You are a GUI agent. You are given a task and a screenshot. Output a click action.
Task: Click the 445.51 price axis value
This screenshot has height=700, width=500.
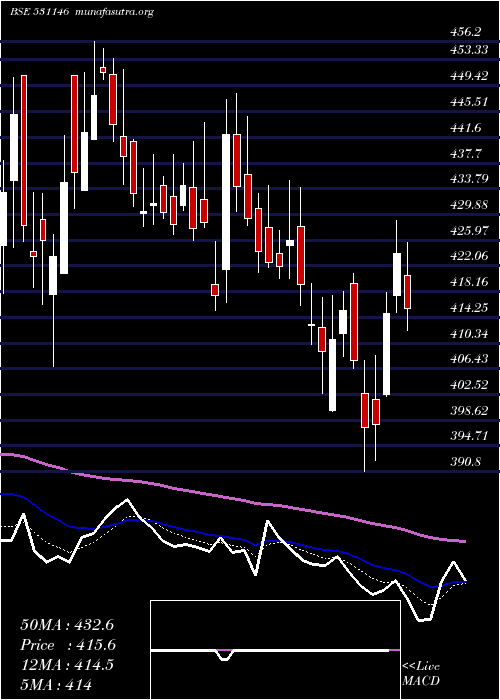[469, 102]
